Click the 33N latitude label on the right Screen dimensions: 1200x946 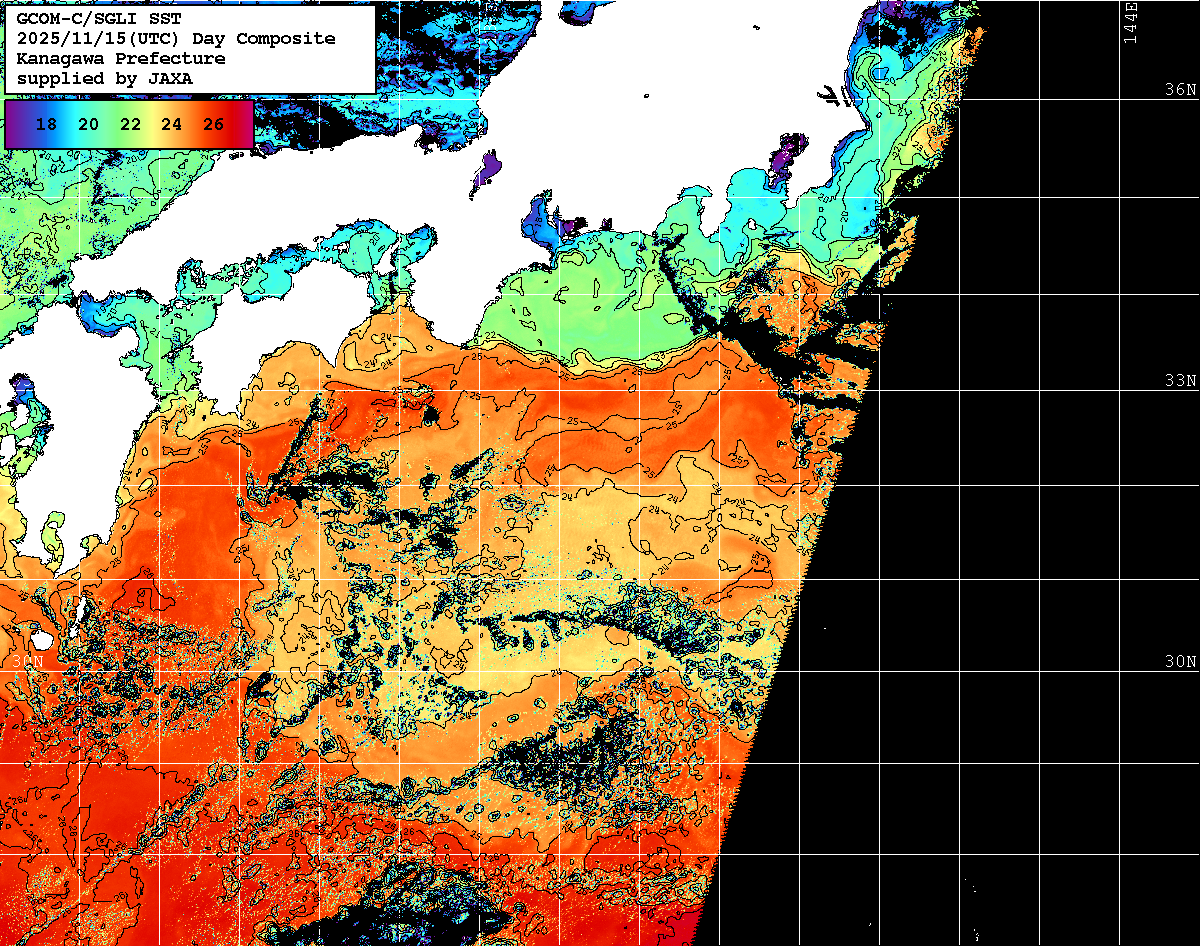(1179, 381)
